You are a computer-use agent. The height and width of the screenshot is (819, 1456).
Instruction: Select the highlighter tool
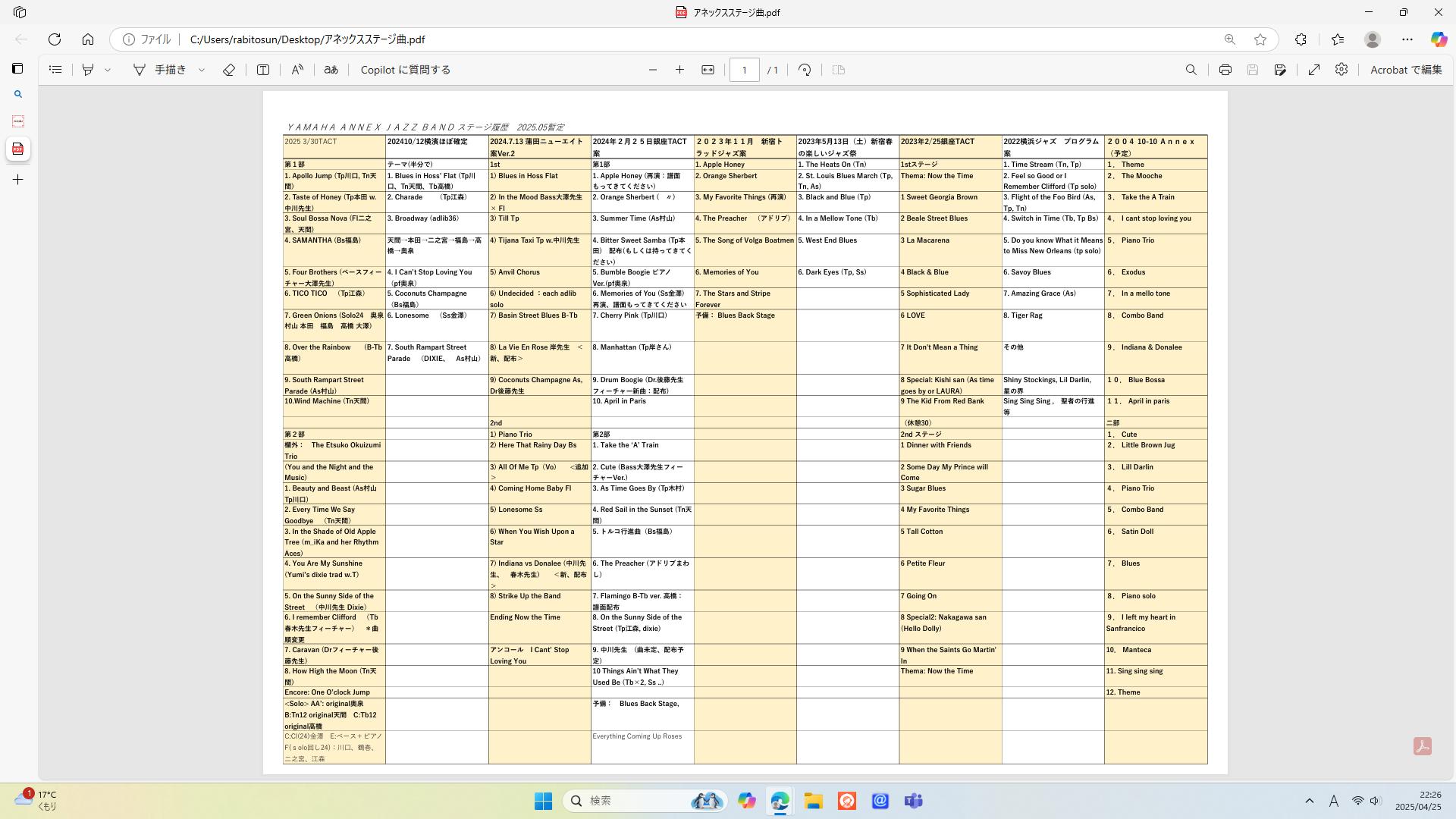coord(88,70)
